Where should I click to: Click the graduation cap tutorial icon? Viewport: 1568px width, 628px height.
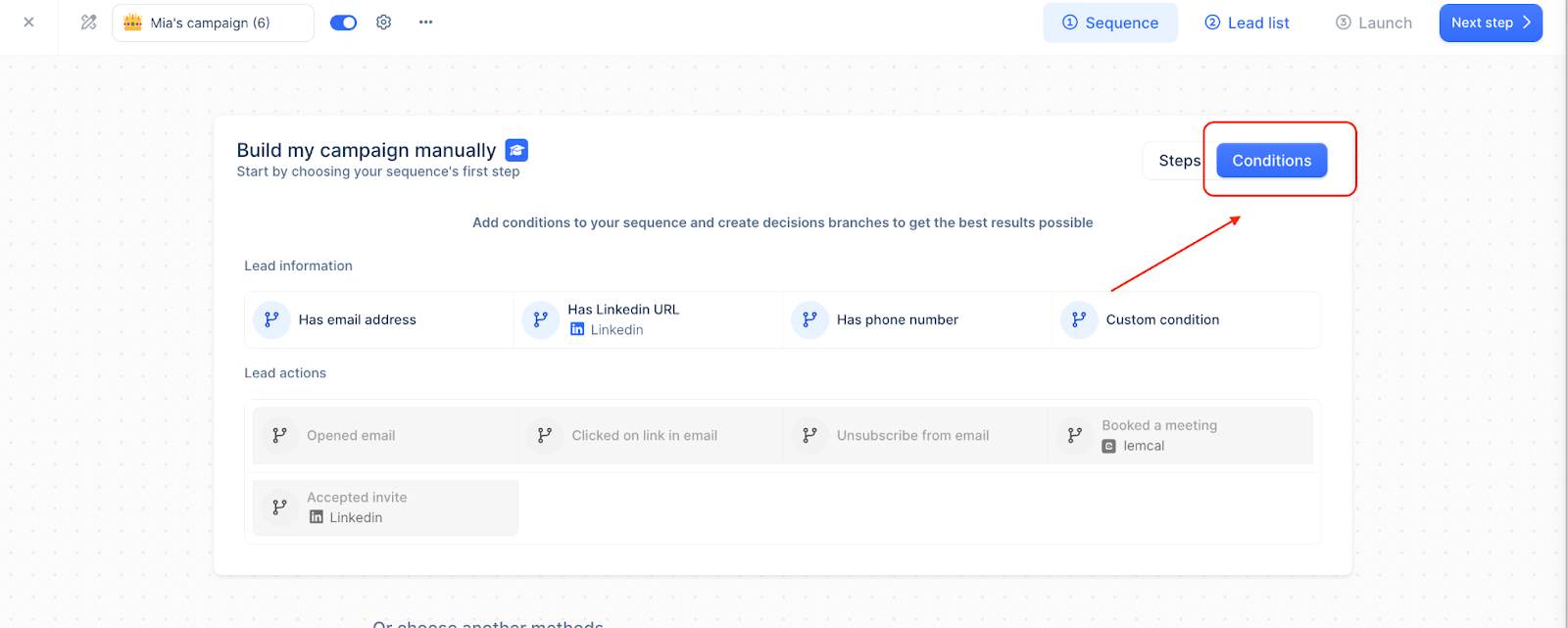click(x=516, y=150)
